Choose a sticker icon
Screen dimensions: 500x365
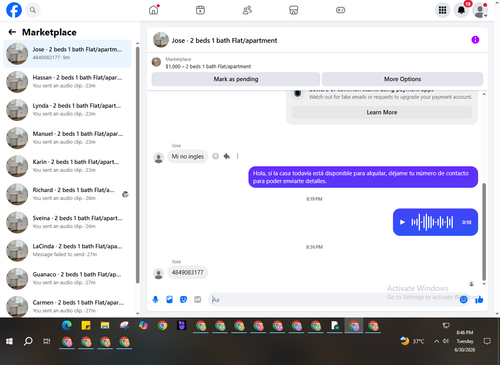[183, 299]
